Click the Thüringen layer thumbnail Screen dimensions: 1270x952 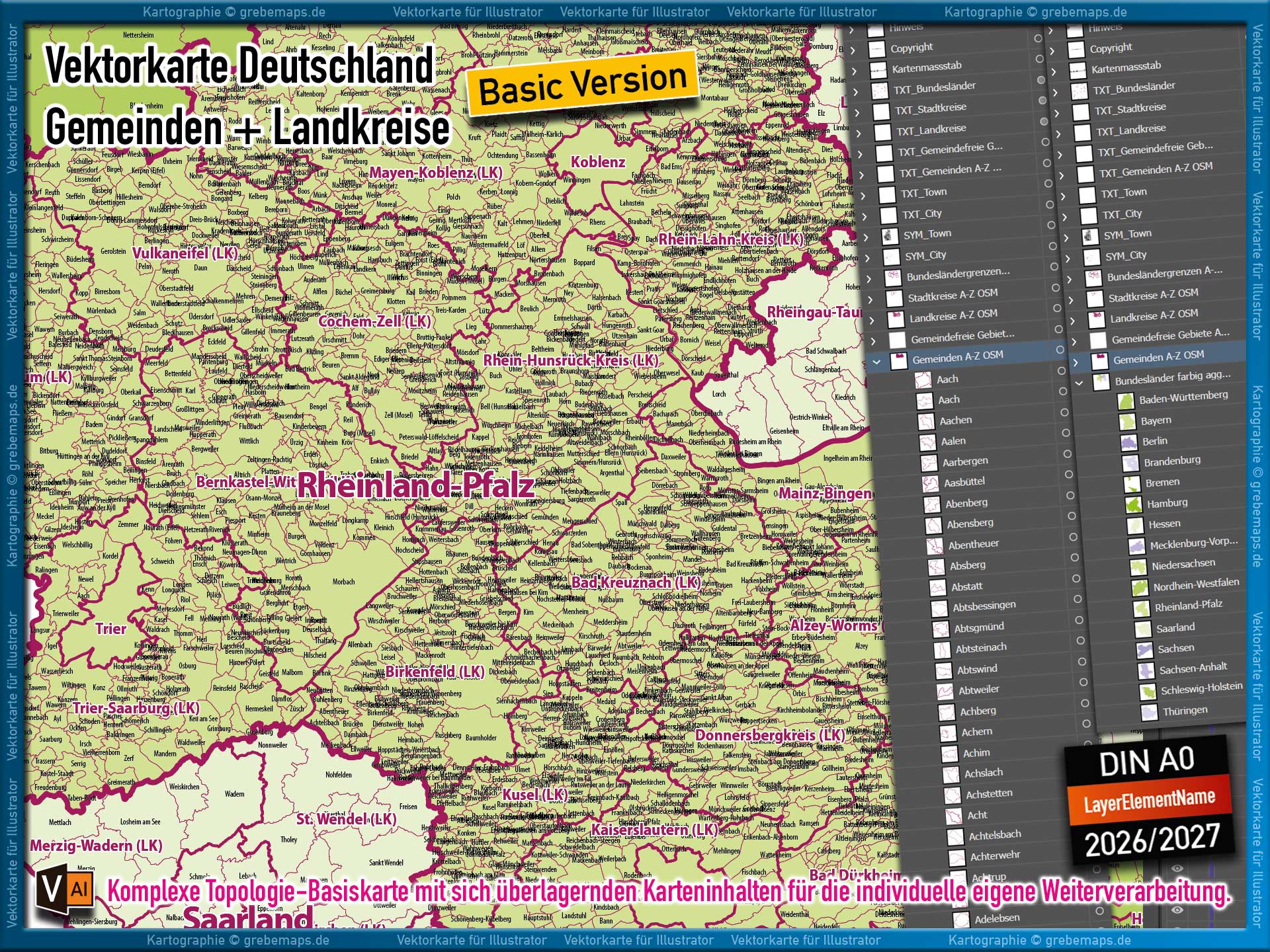coord(1149,713)
